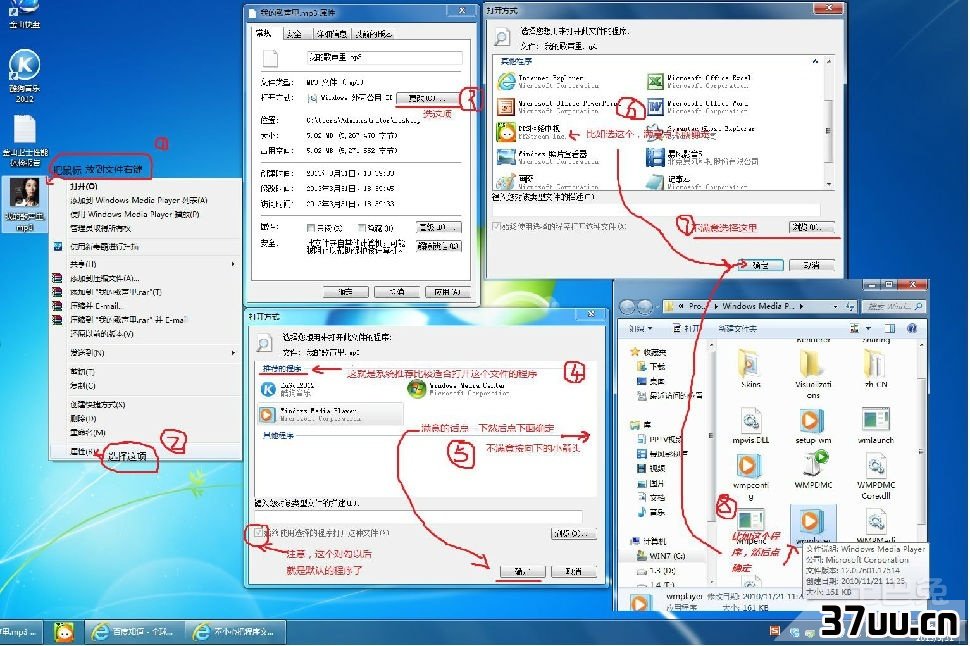Open the PPStream icon on the taskbar
Image resolution: width=970 pixels, height=646 pixels.
click(64, 632)
